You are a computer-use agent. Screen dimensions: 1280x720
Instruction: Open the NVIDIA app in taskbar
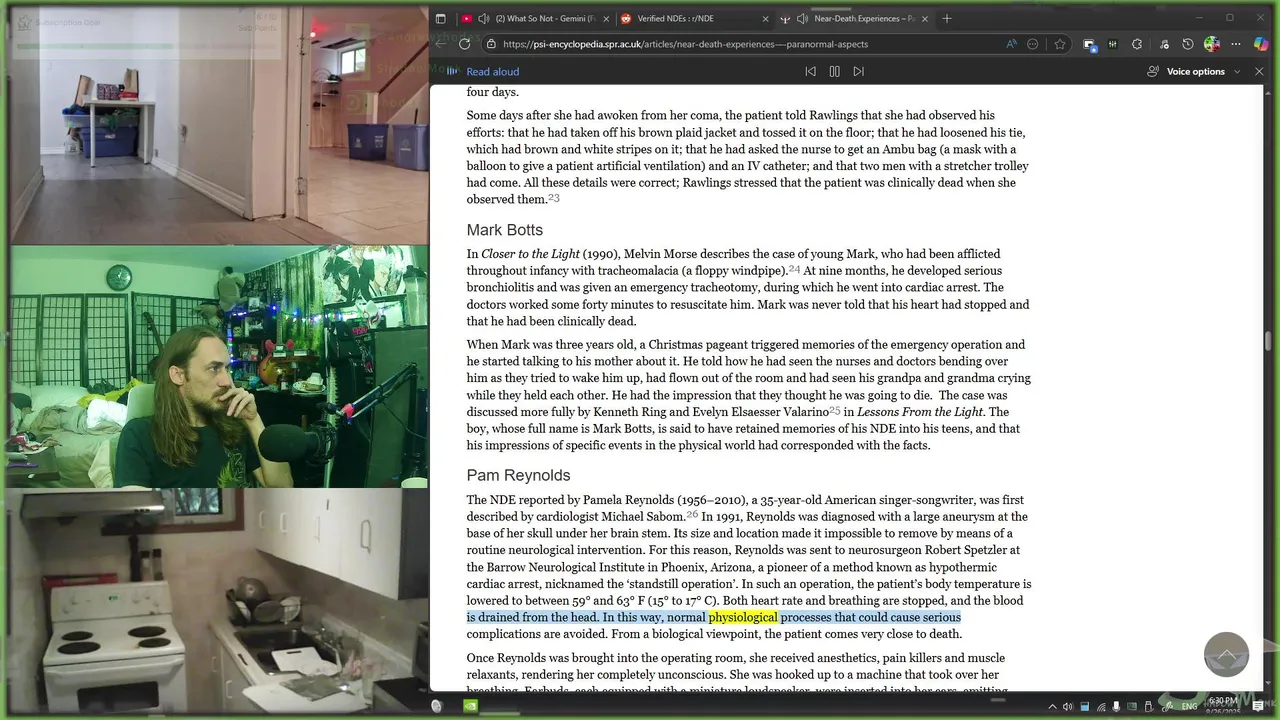pos(471,706)
